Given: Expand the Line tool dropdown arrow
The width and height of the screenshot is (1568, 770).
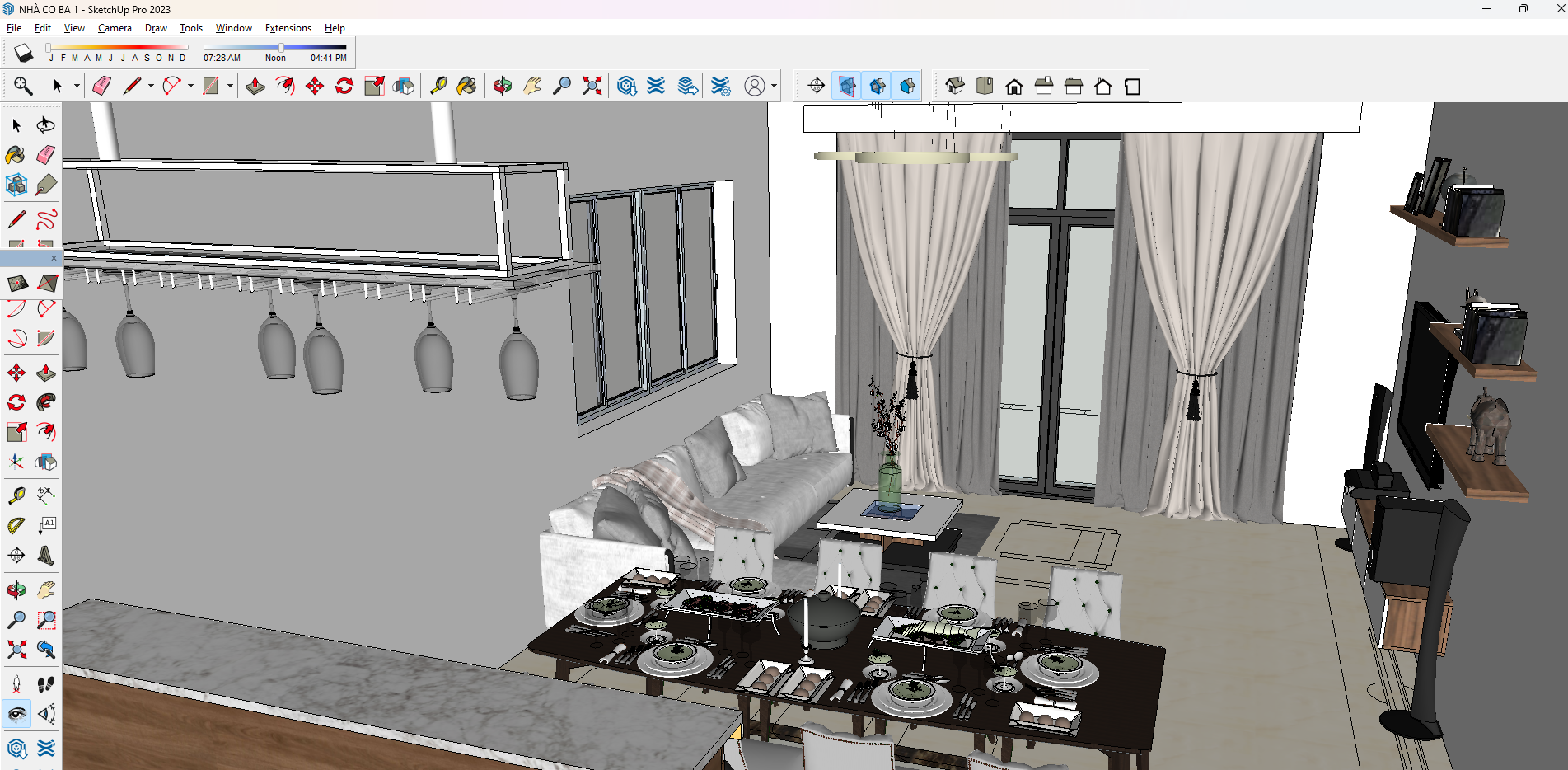Looking at the screenshot, I should tap(151, 86).
